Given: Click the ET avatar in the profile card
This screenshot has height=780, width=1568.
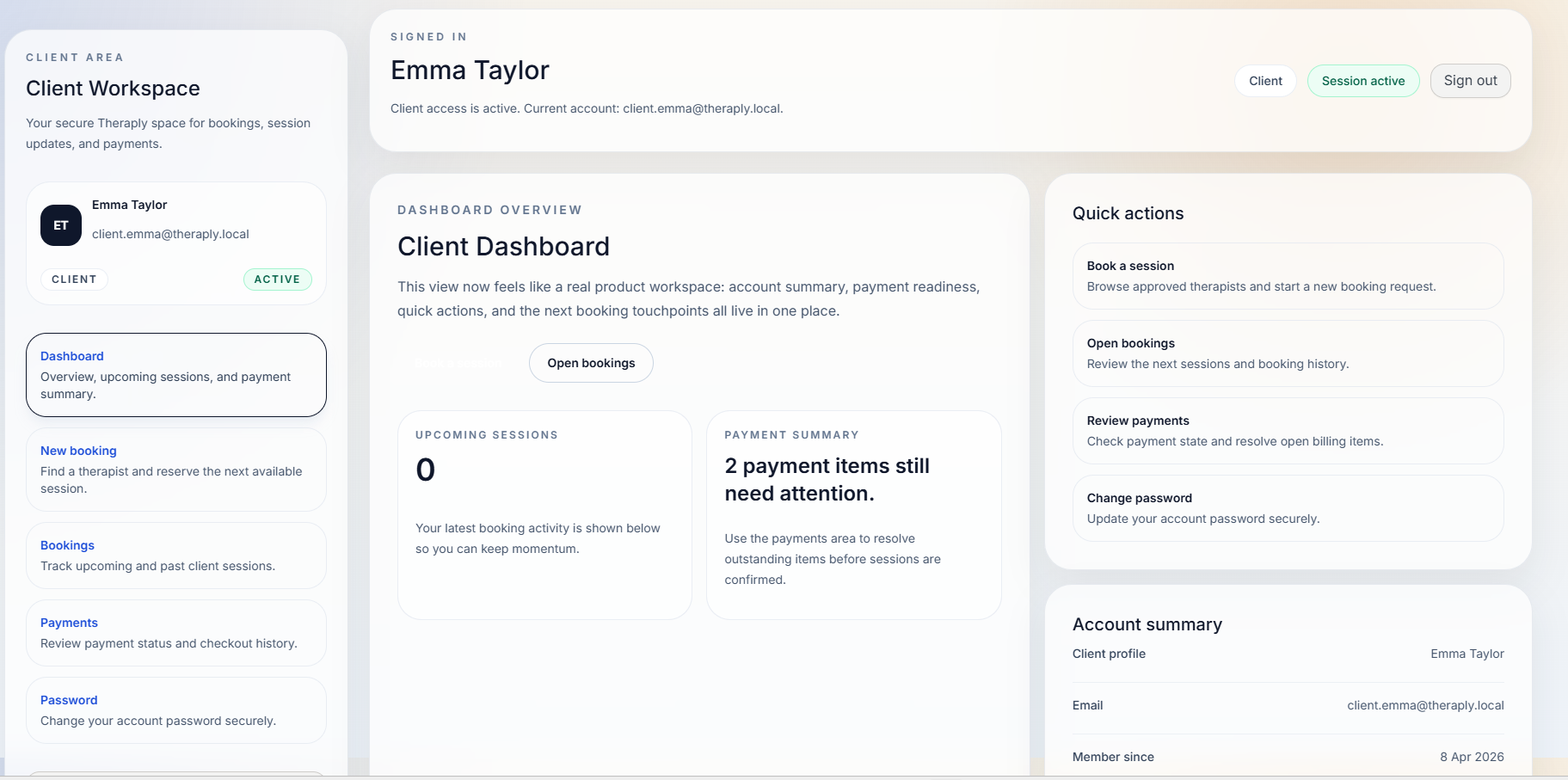Looking at the screenshot, I should (x=61, y=225).
